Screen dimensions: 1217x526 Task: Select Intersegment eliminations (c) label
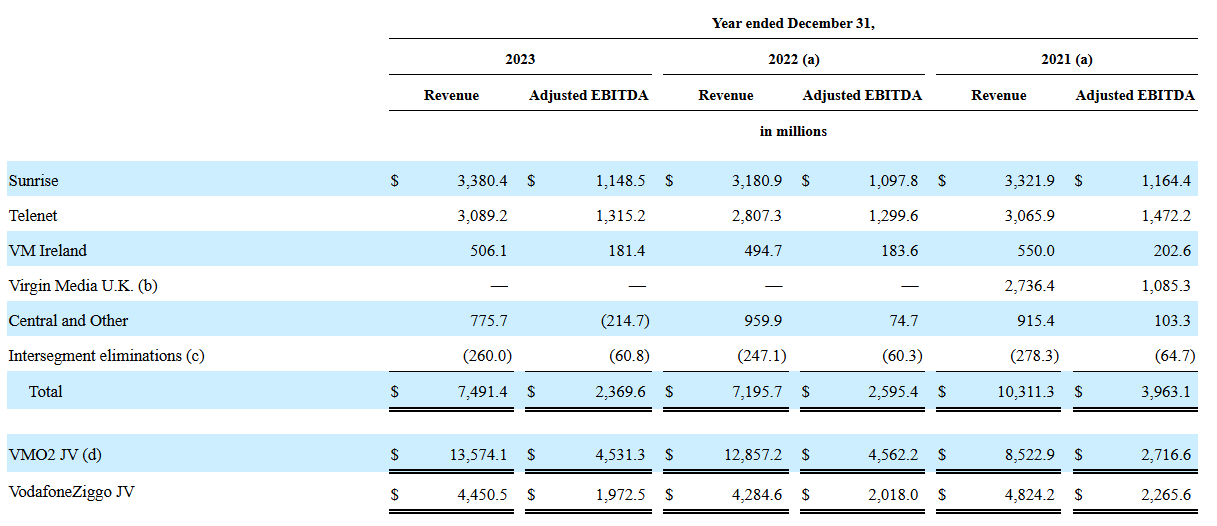click(106, 356)
